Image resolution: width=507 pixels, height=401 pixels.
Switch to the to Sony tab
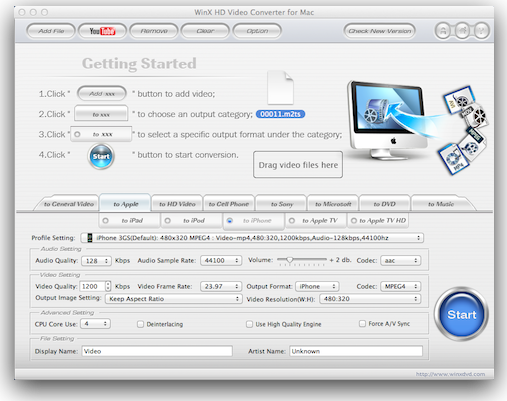[x=282, y=204]
